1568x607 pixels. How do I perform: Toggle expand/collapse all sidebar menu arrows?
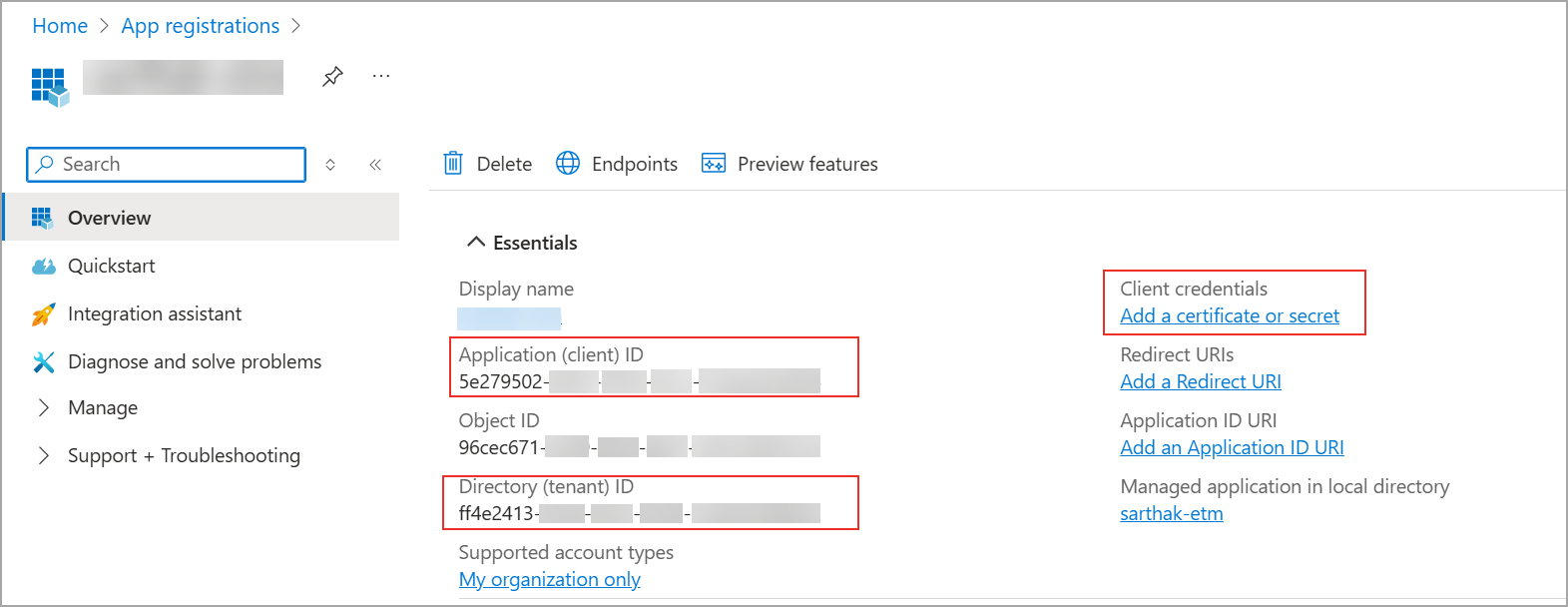point(330,165)
